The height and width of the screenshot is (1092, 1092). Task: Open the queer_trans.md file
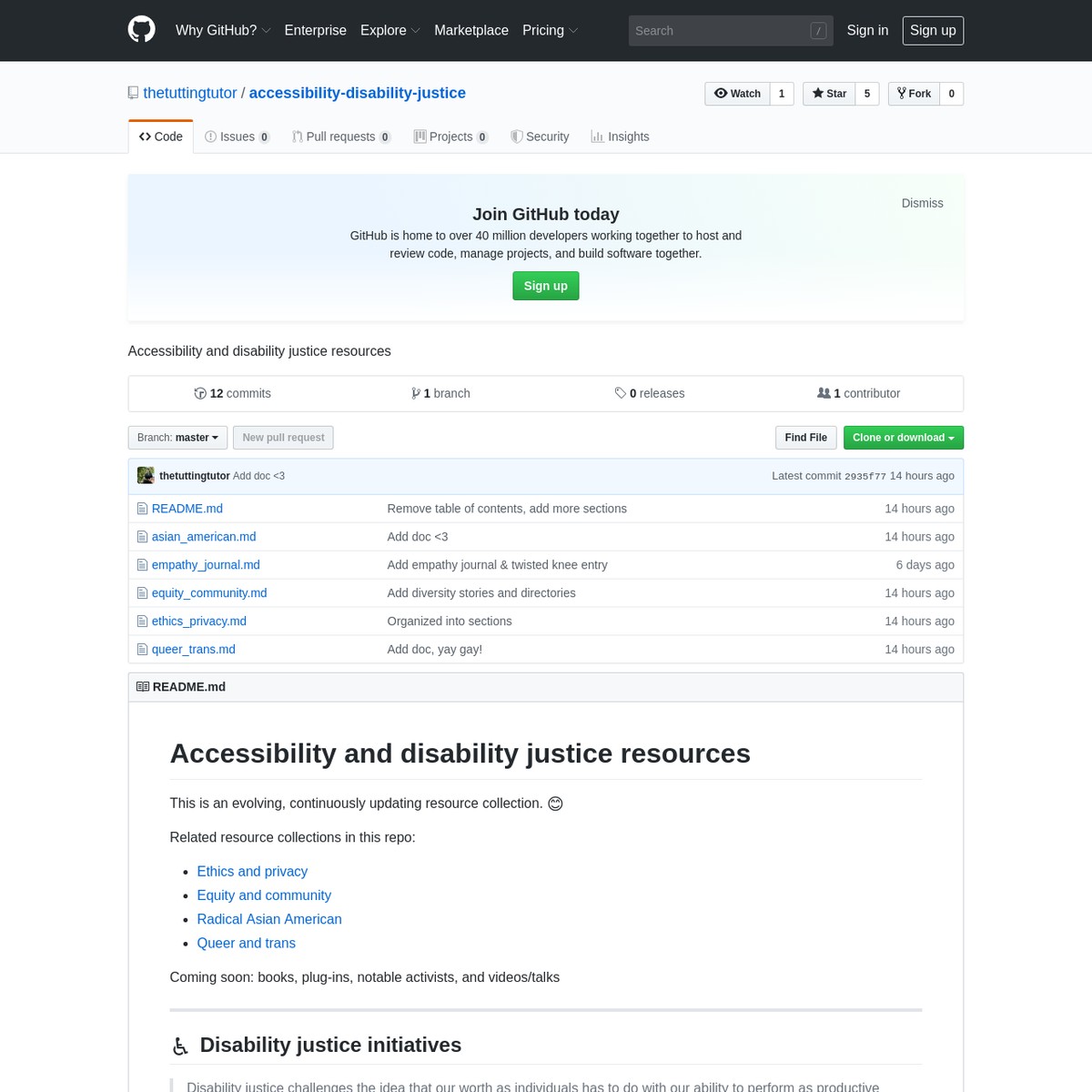[x=194, y=650]
